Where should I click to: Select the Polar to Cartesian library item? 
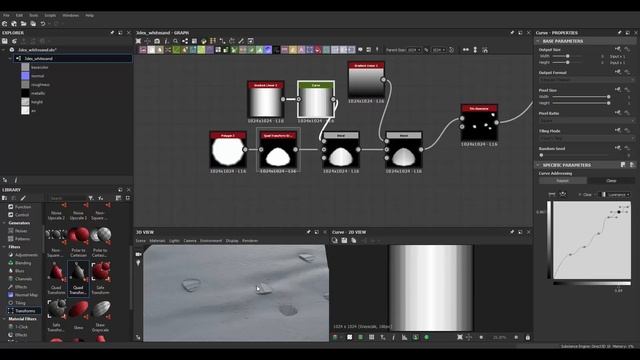click(78, 242)
